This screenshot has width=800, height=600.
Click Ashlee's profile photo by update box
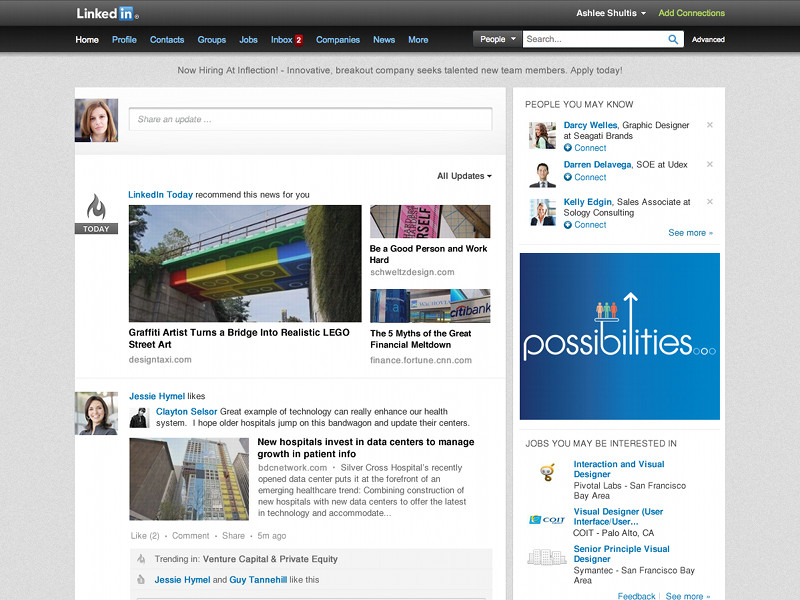[x=96, y=120]
